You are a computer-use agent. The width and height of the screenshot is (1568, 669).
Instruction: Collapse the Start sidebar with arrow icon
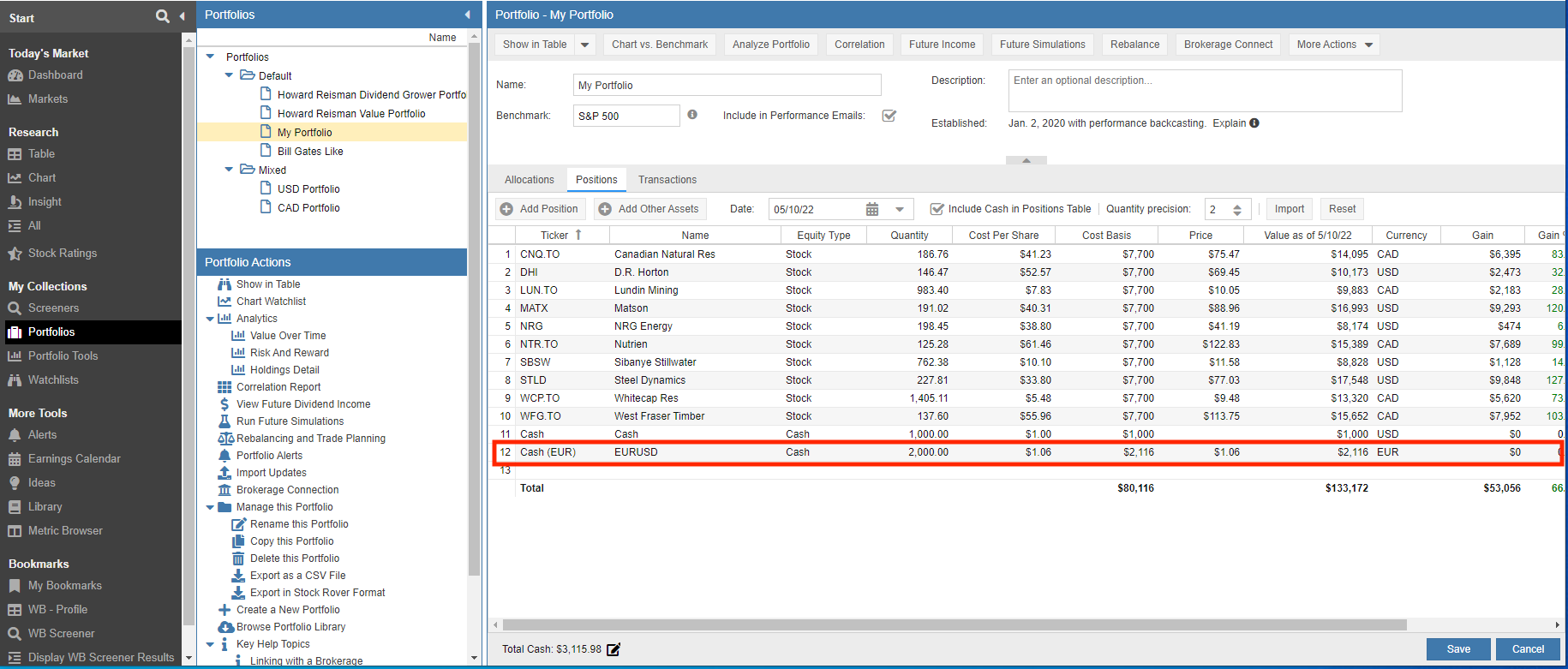click(x=182, y=16)
